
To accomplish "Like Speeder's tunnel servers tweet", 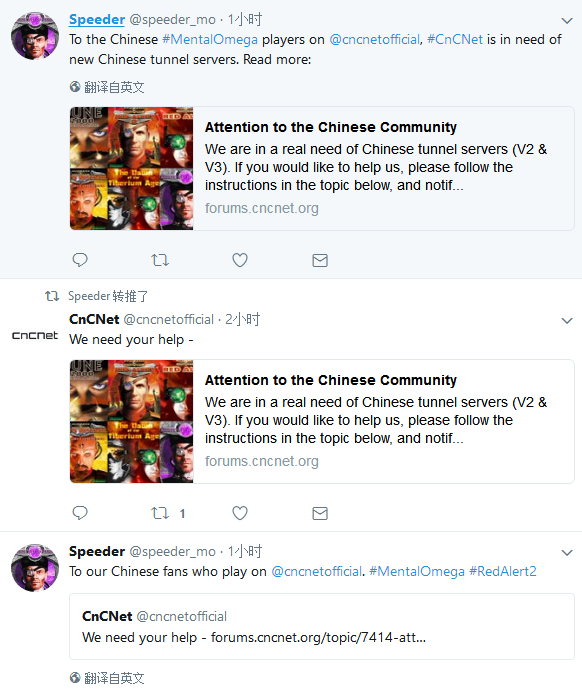I will (x=240, y=260).
